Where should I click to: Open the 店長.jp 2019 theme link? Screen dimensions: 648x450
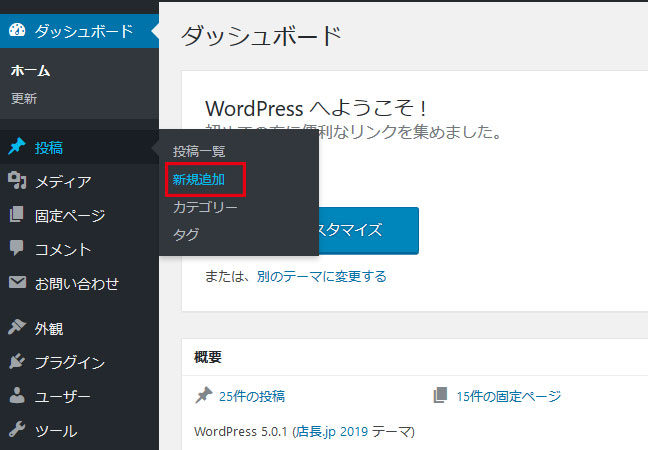coord(332,431)
